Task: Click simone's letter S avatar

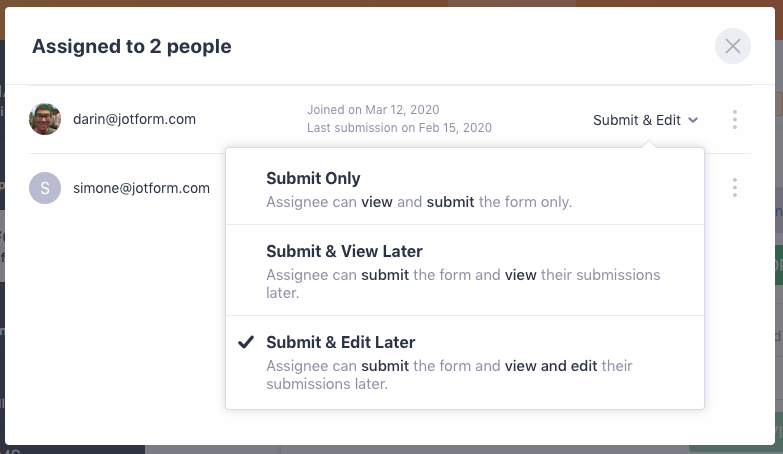Action: pos(45,188)
